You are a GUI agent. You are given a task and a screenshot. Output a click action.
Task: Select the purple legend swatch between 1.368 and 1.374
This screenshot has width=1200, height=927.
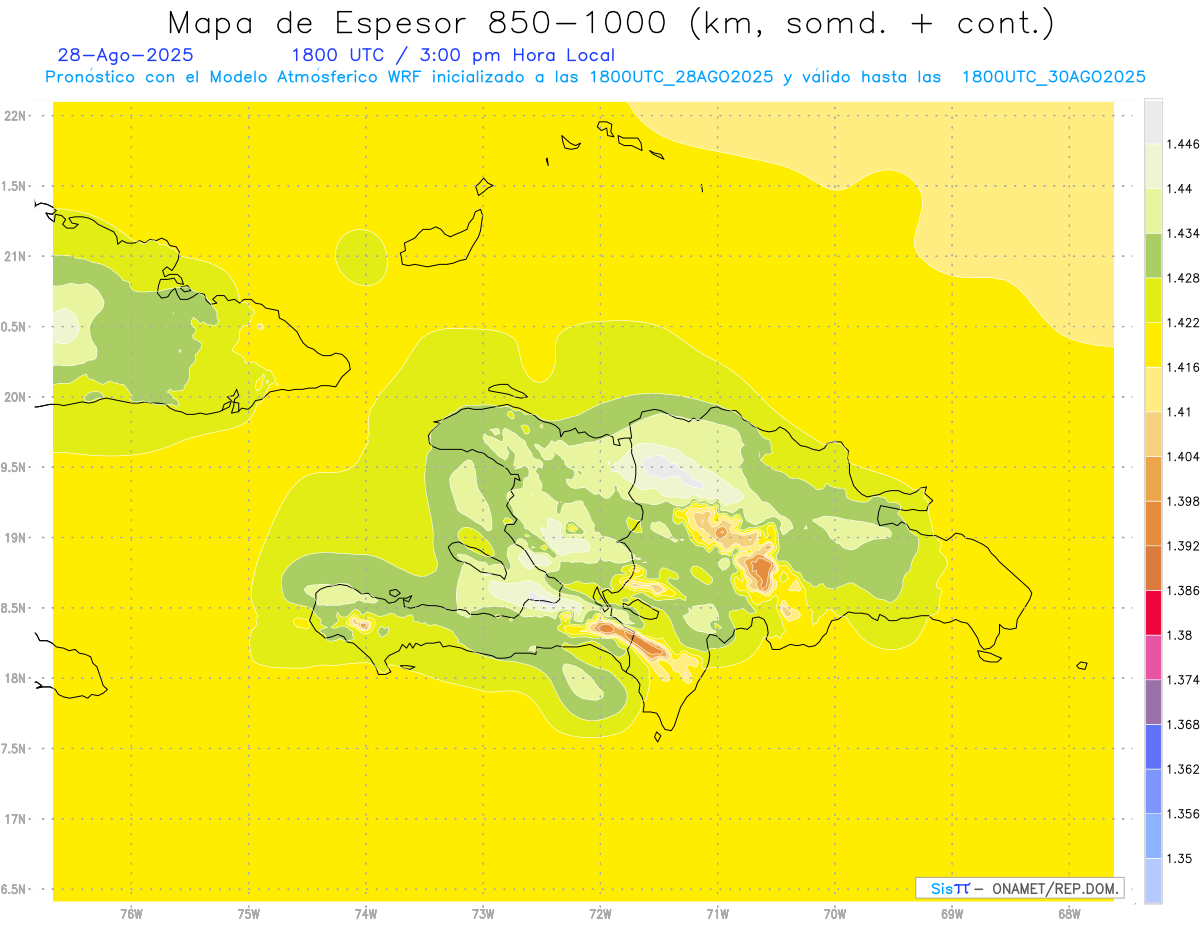point(1153,702)
